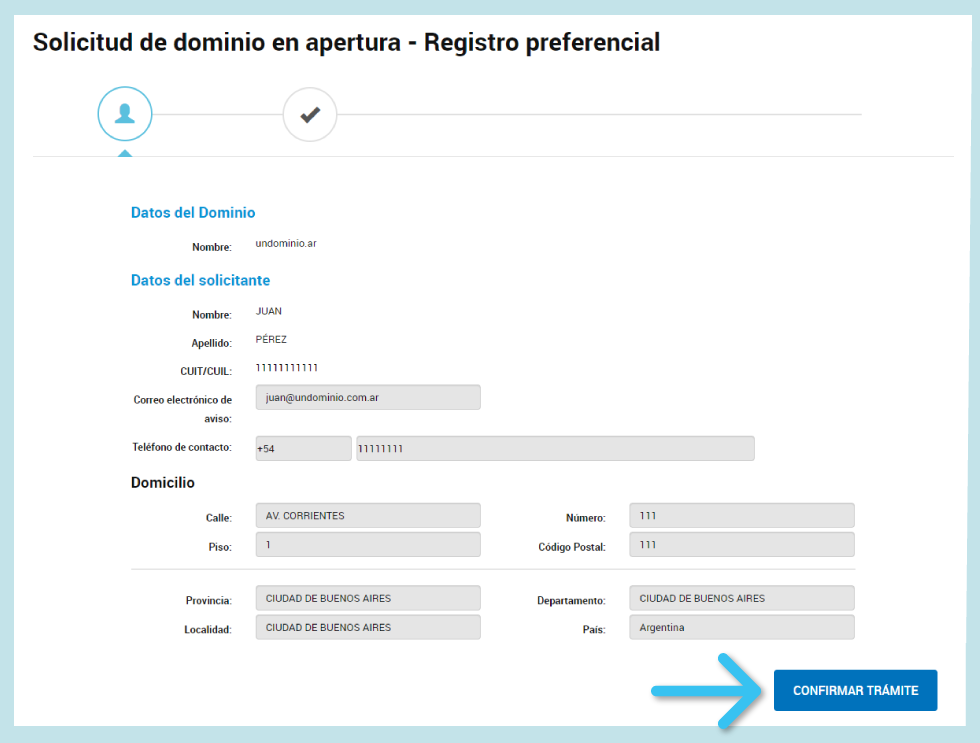Click the Datos del Dominio heading
The width and height of the screenshot is (980, 743).
(x=193, y=213)
